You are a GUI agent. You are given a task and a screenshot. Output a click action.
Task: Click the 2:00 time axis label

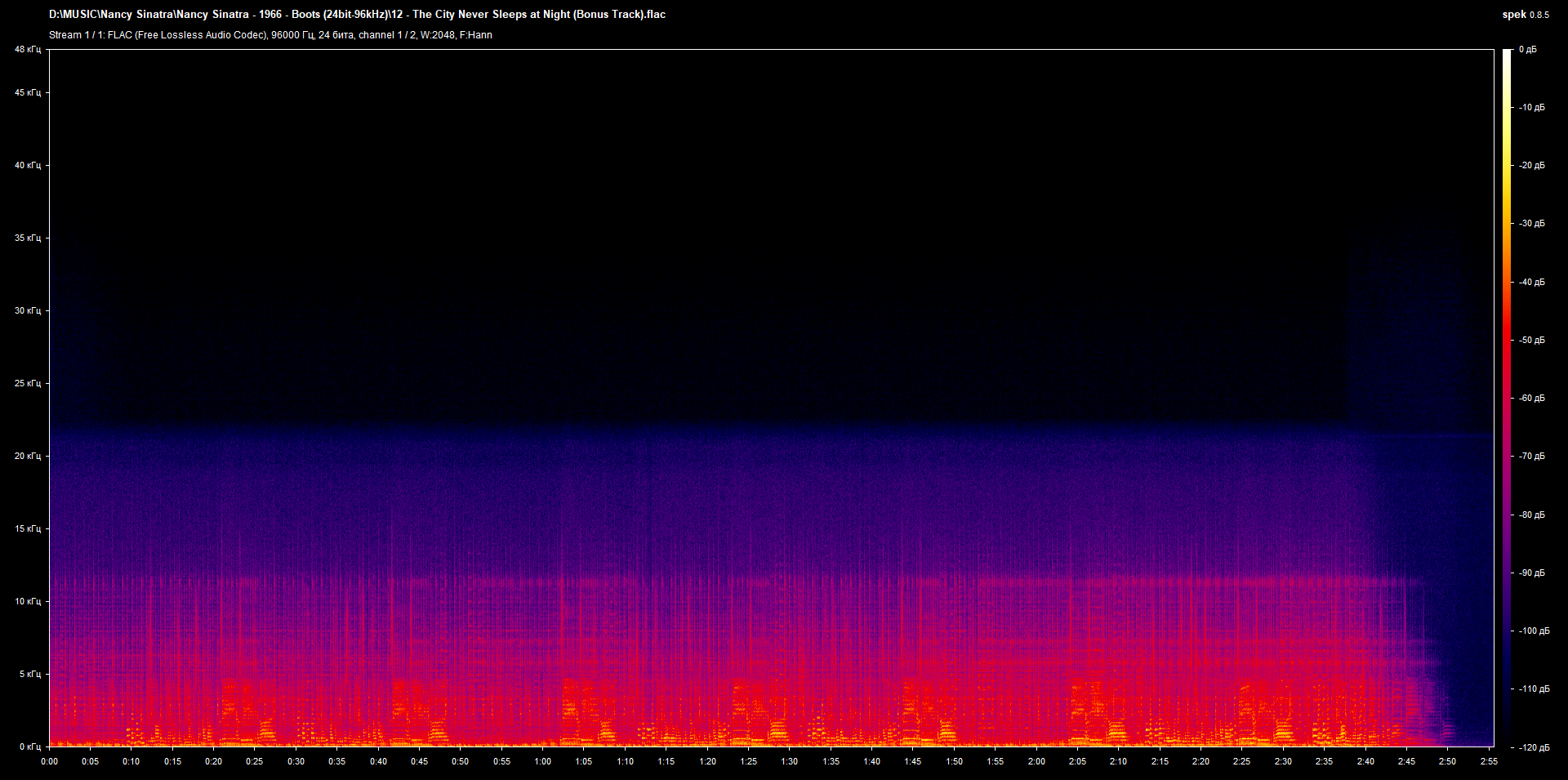[x=1036, y=762]
